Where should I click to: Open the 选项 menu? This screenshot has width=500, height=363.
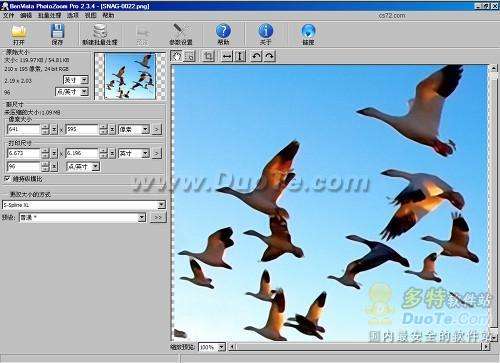click(x=72, y=15)
